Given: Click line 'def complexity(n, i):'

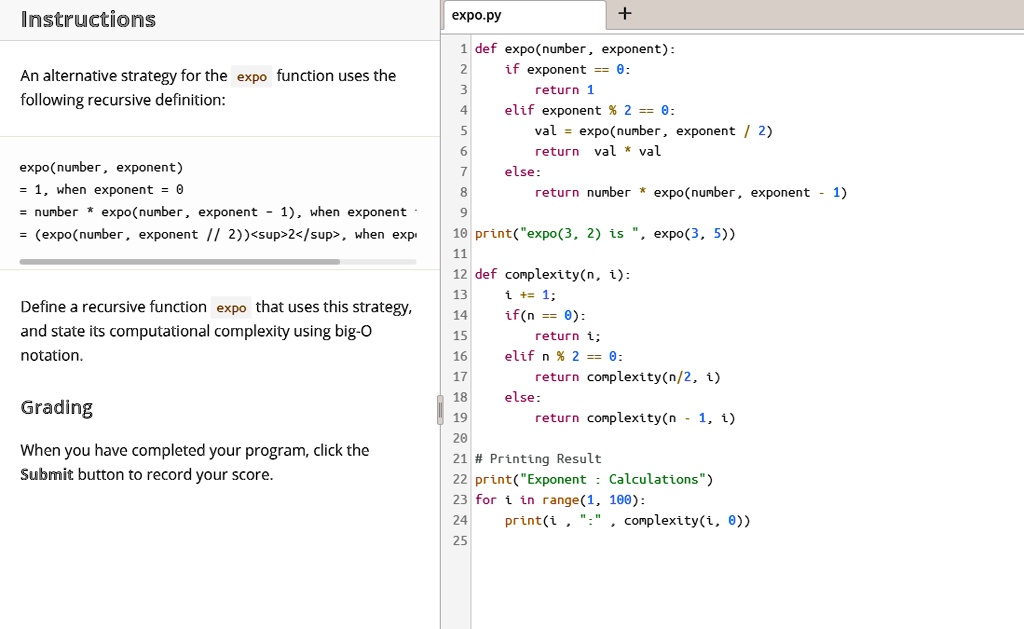Looking at the screenshot, I should 552,274.
